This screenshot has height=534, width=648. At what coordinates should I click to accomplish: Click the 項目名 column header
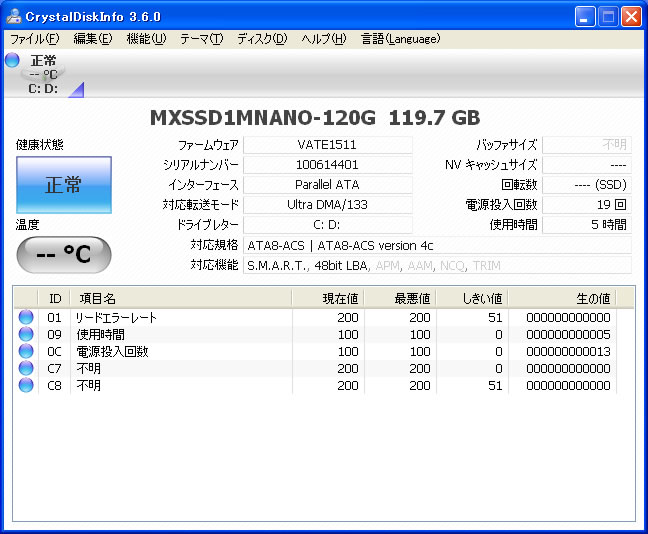(181, 298)
